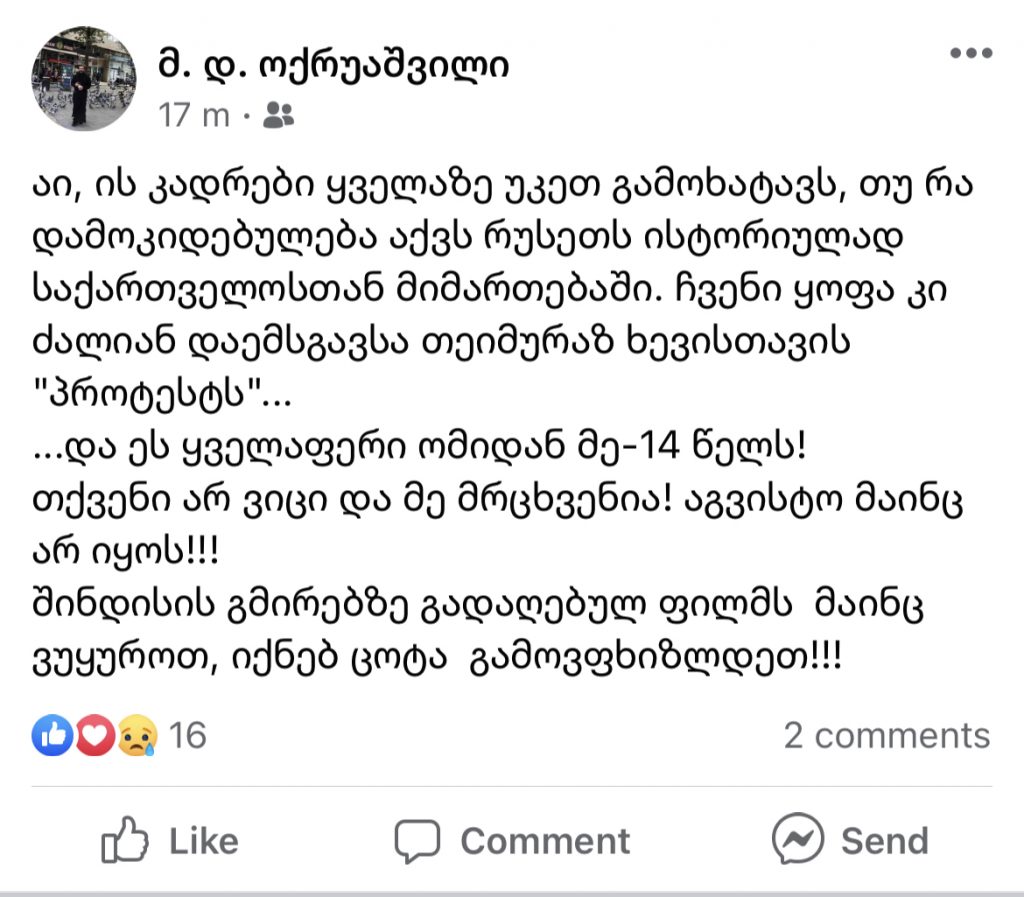Tap the Send button label
The image size is (1024, 897).
[x=884, y=841]
